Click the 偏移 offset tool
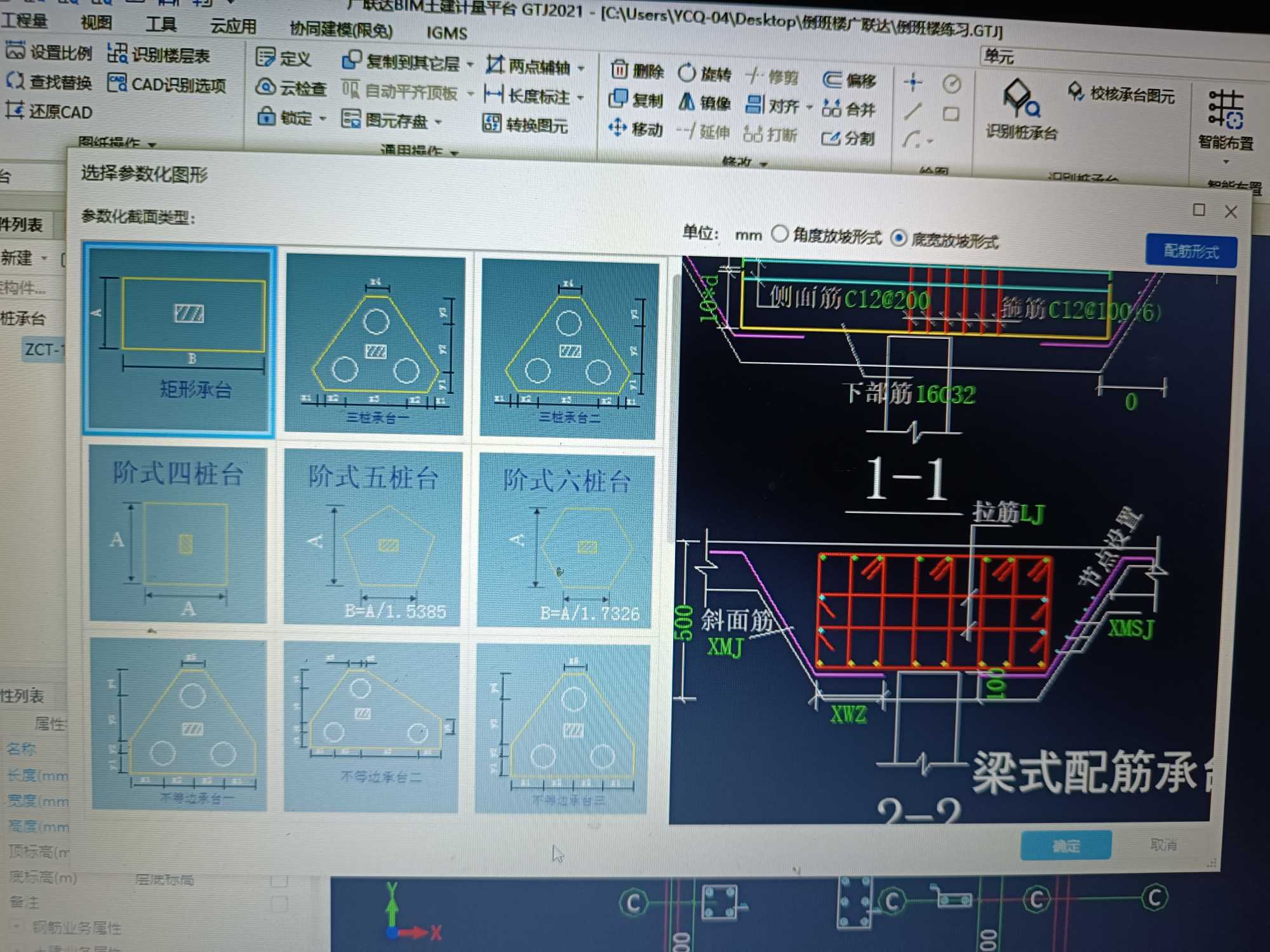The width and height of the screenshot is (1270, 952). [850, 80]
